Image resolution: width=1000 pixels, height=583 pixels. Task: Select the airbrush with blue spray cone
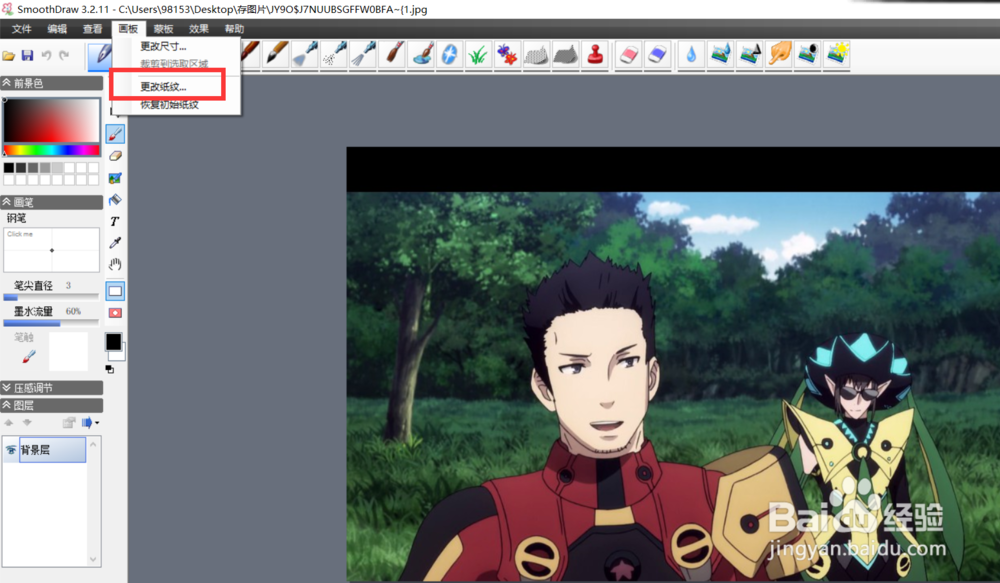tap(305, 54)
